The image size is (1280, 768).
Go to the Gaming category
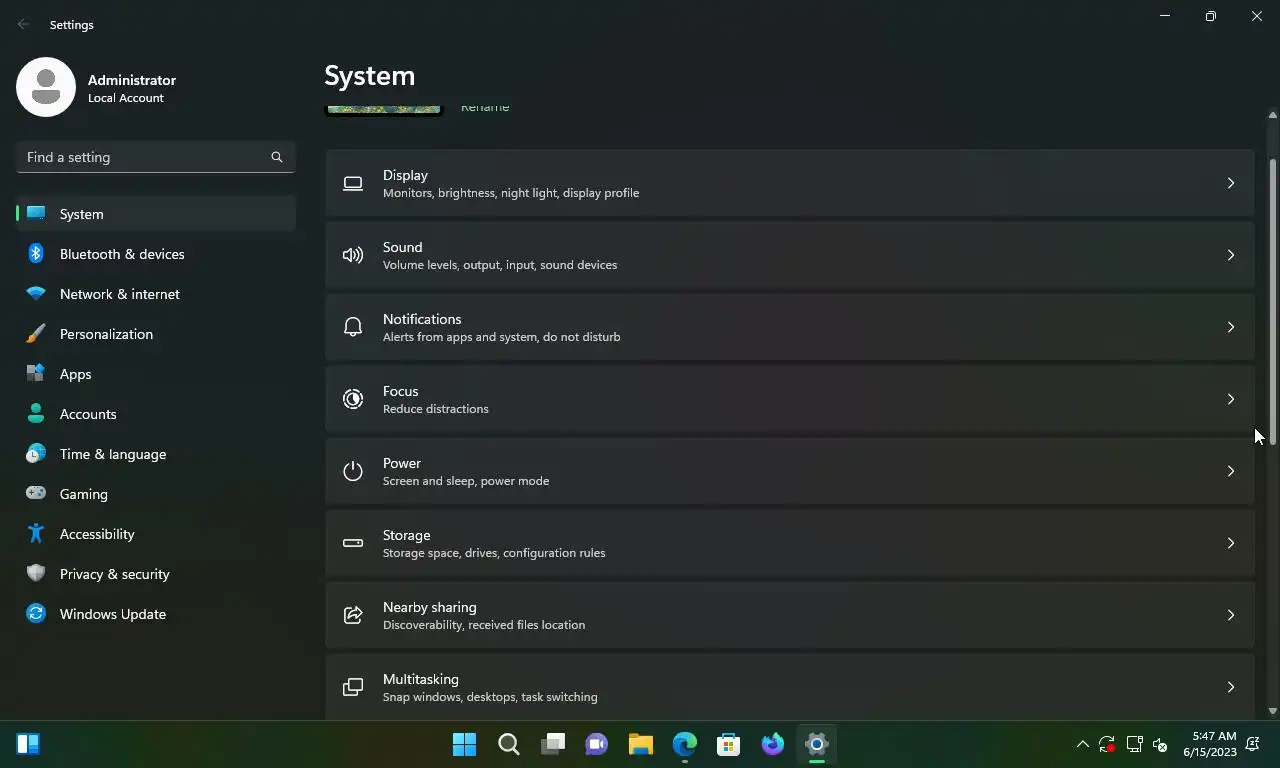click(x=156, y=494)
